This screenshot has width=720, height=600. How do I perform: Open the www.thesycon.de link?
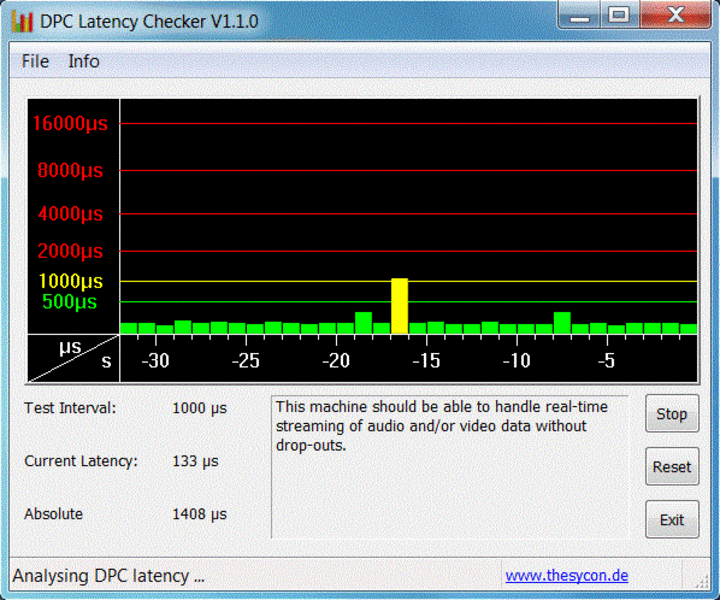click(567, 575)
